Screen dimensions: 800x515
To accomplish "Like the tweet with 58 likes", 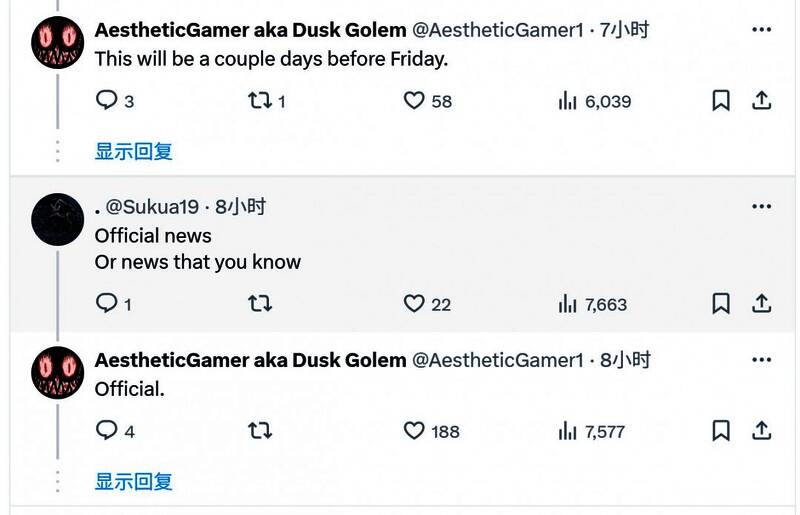I will pos(414,101).
